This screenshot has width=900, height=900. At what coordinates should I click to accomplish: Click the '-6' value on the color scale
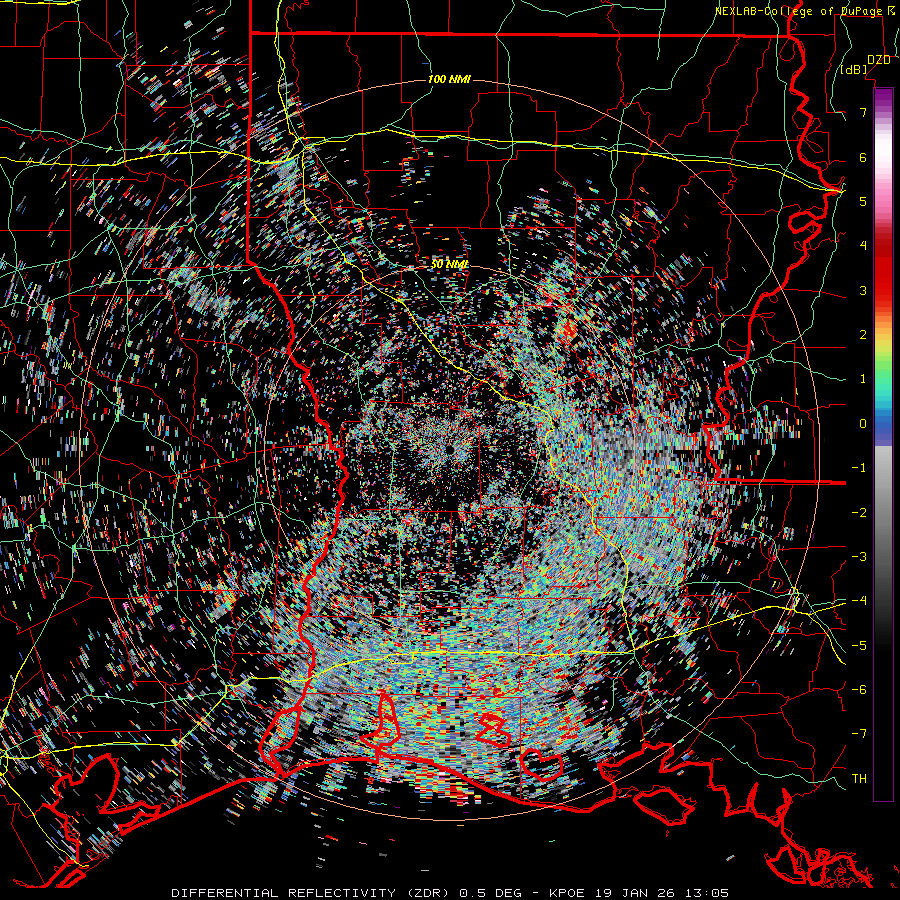coord(859,690)
